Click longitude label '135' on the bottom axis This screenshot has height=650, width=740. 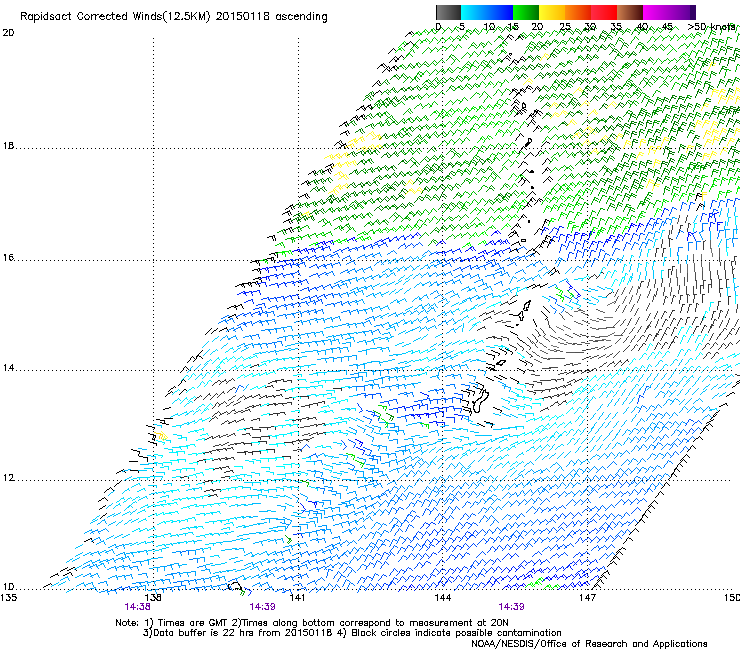[x=8, y=598]
